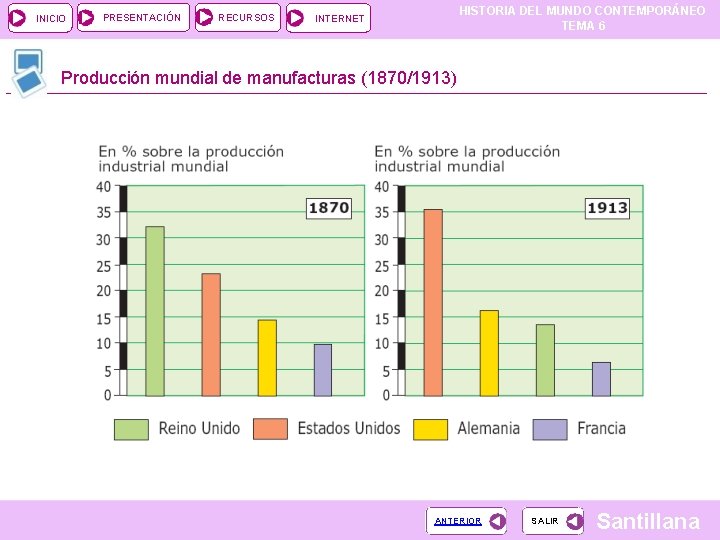Select the green Reino Unido bar in 1870 chart
The image size is (720, 540).
point(155,311)
